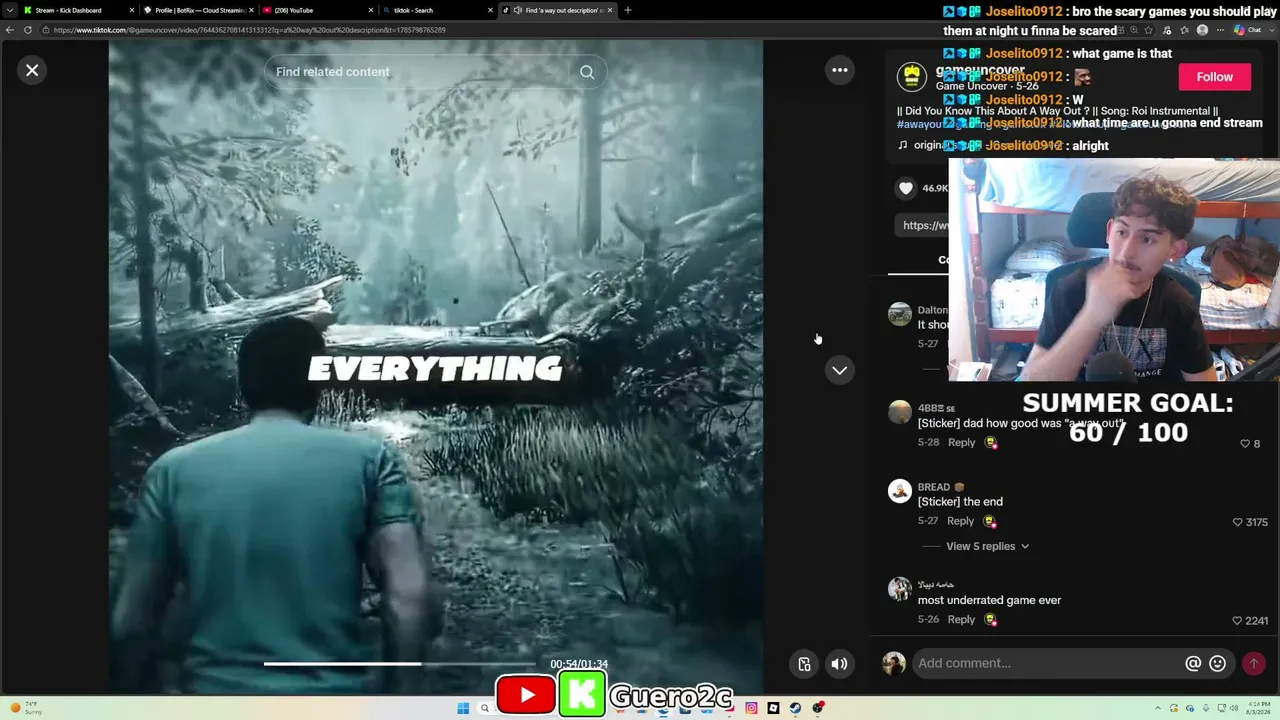Switch to the '(206) YouTube' tab

click(318, 10)
